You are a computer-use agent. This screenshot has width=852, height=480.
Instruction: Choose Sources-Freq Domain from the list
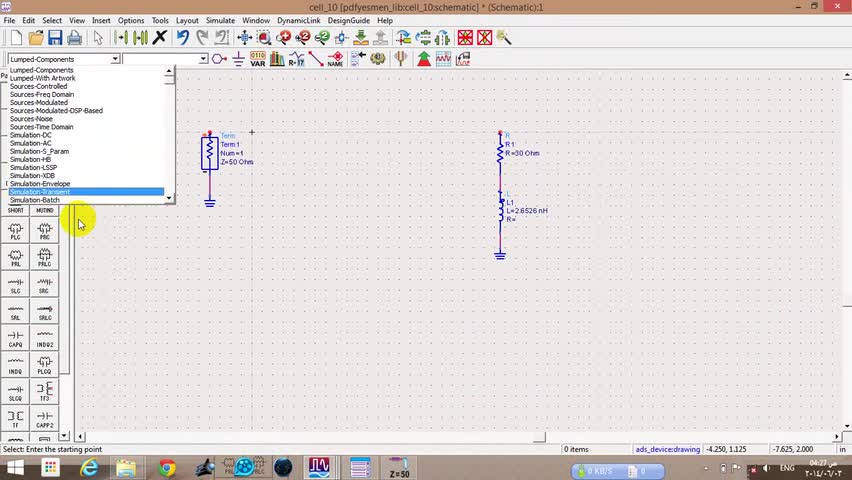[86, 94]
